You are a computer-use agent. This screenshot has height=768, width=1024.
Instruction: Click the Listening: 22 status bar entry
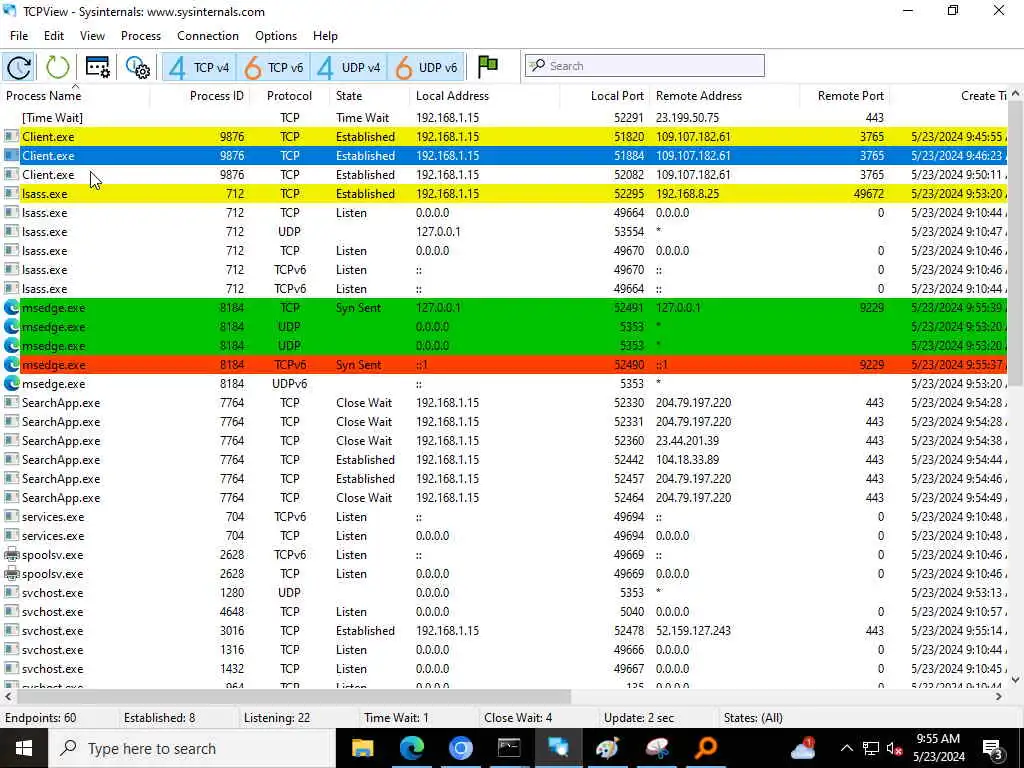pyautogui.click(x=277, y=718)
